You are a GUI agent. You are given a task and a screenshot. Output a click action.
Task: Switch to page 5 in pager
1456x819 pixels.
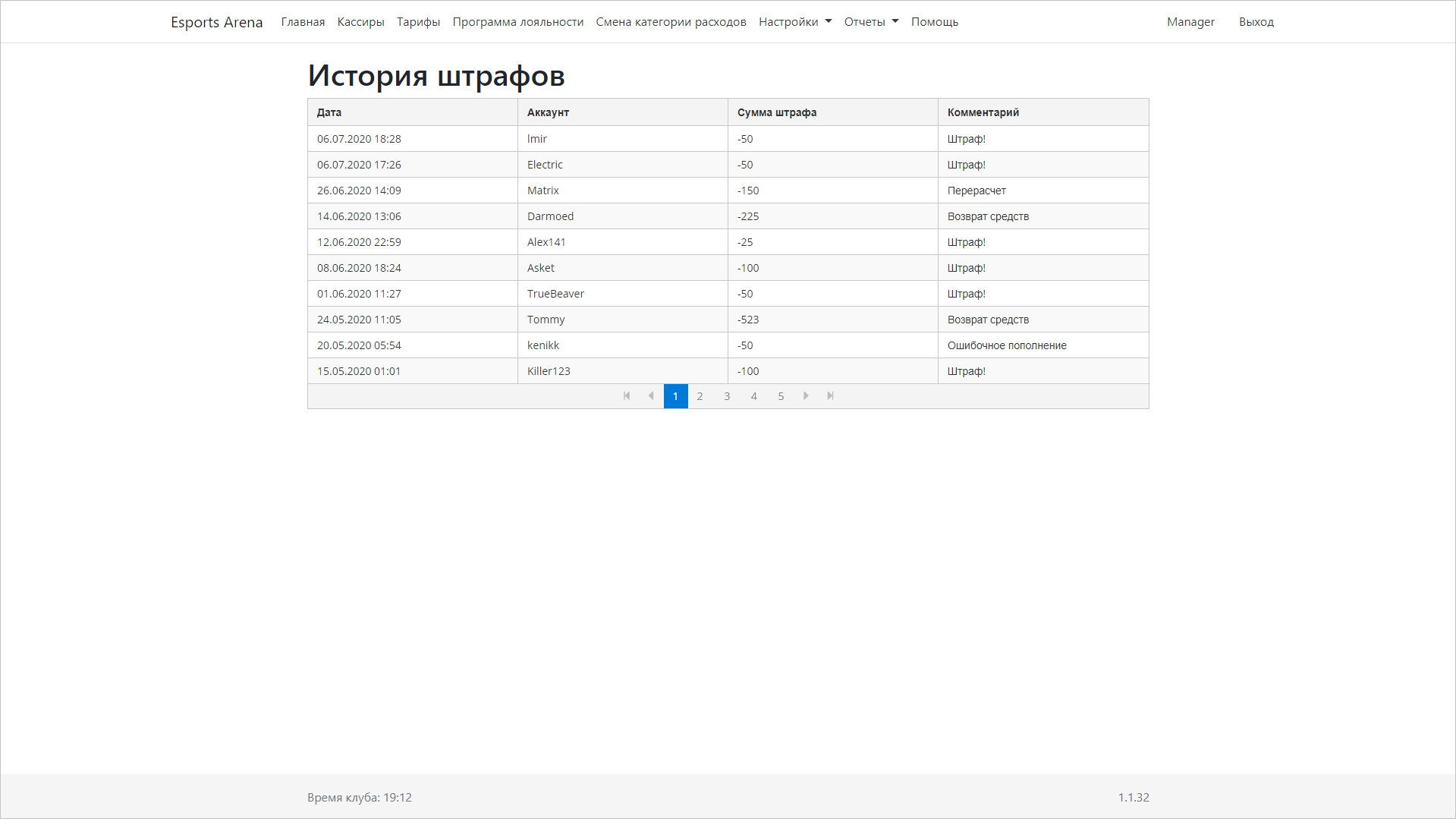point(781,396)
